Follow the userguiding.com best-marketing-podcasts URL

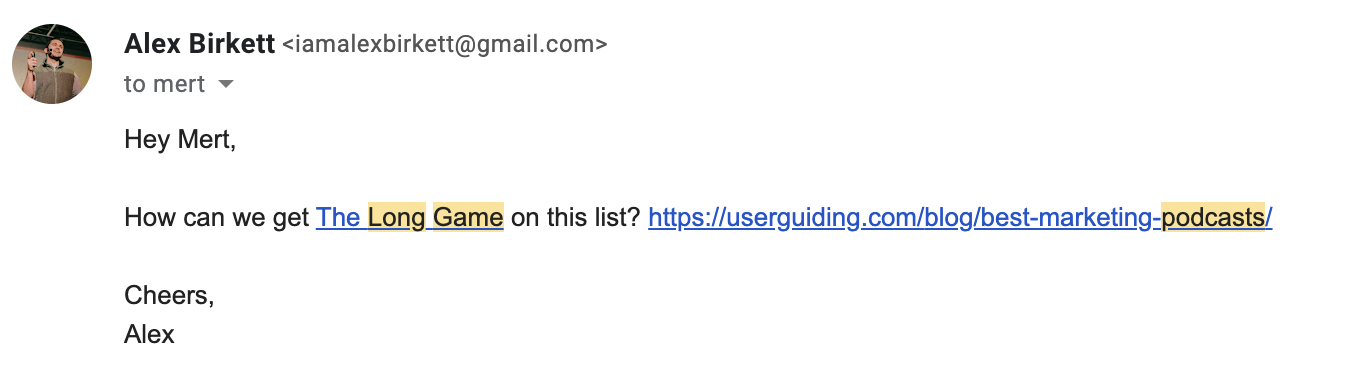pos(960,217)
